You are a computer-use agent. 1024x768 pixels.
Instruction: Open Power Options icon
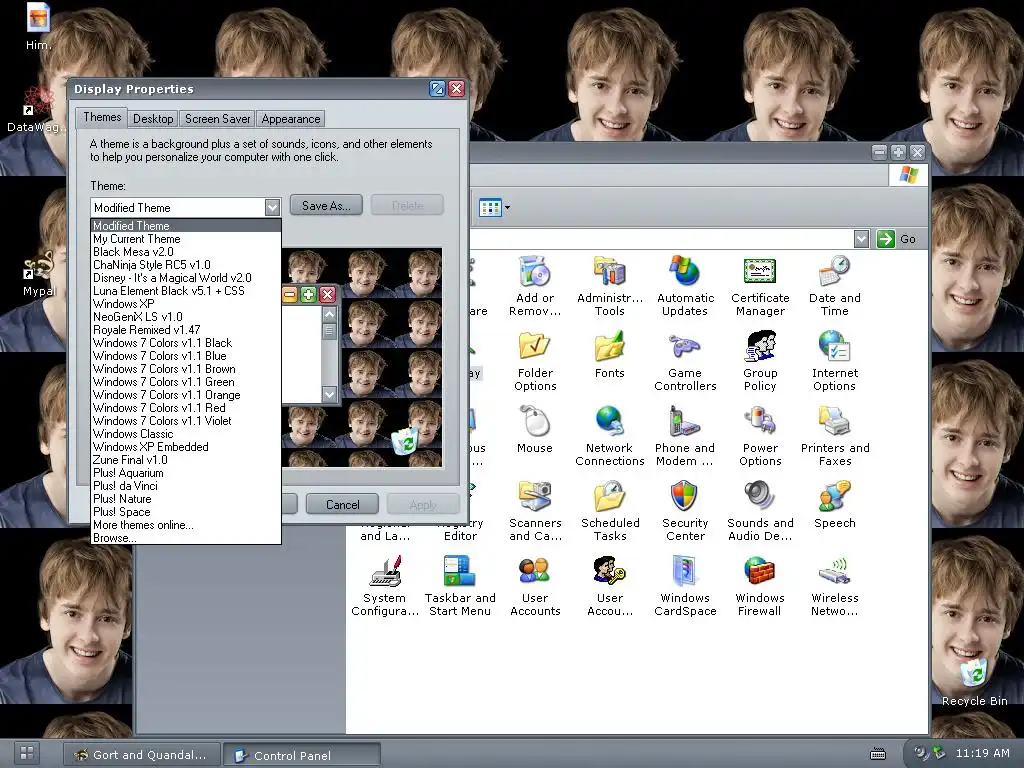760,422
